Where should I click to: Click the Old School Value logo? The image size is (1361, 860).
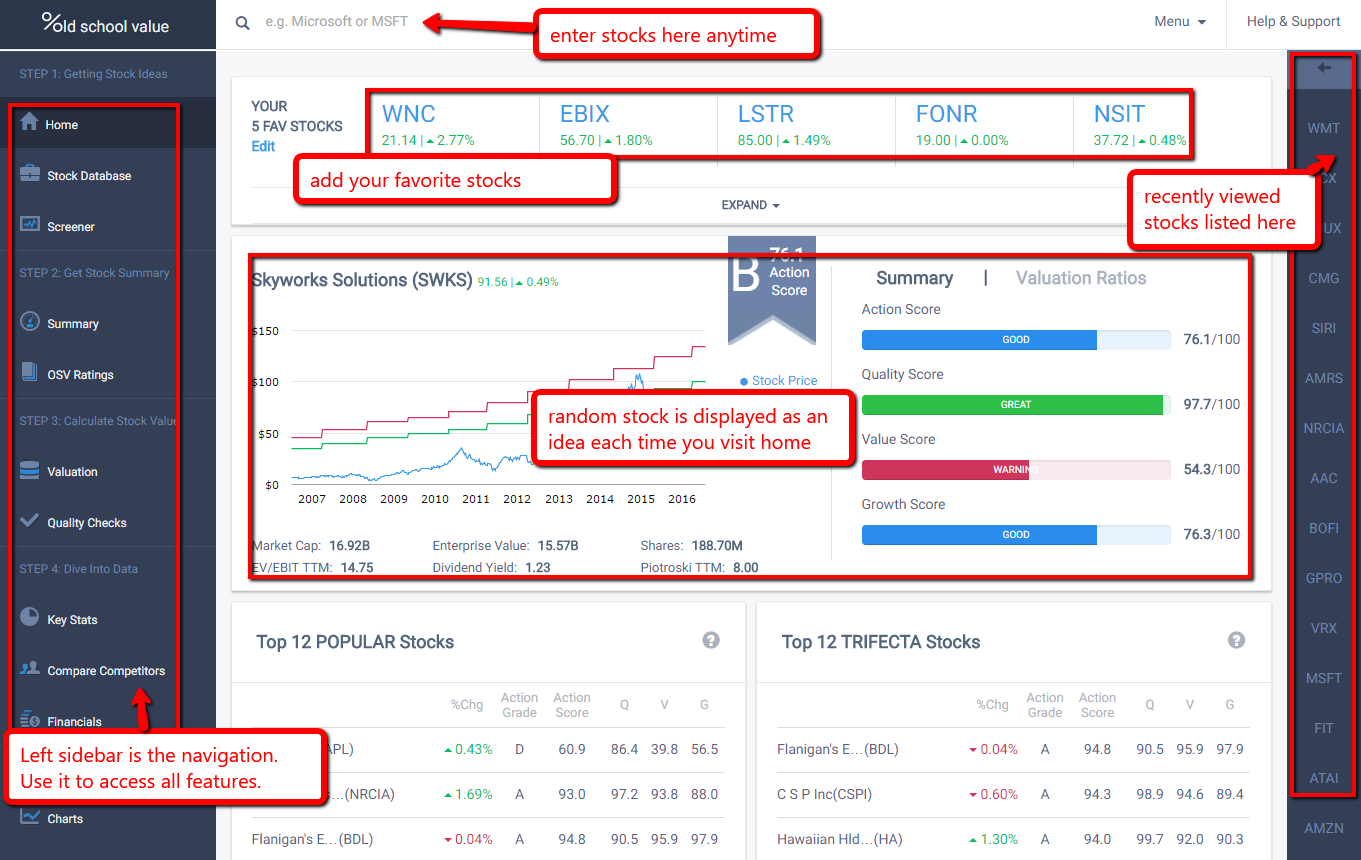[x=106, y=24]
